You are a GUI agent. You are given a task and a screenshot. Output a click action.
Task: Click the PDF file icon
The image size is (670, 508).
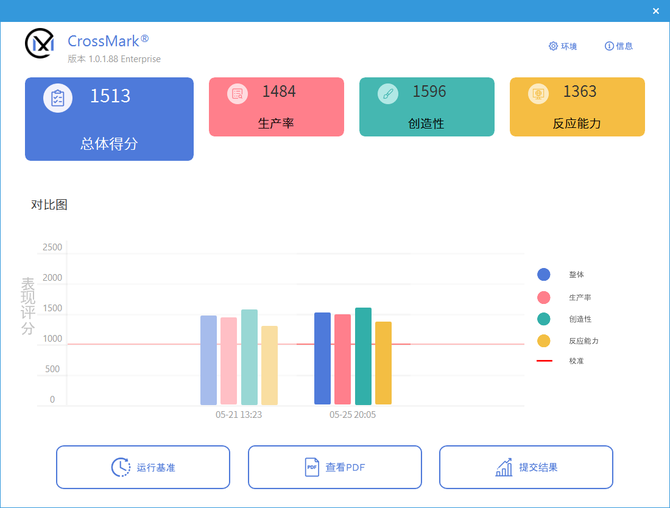[311, 467]
